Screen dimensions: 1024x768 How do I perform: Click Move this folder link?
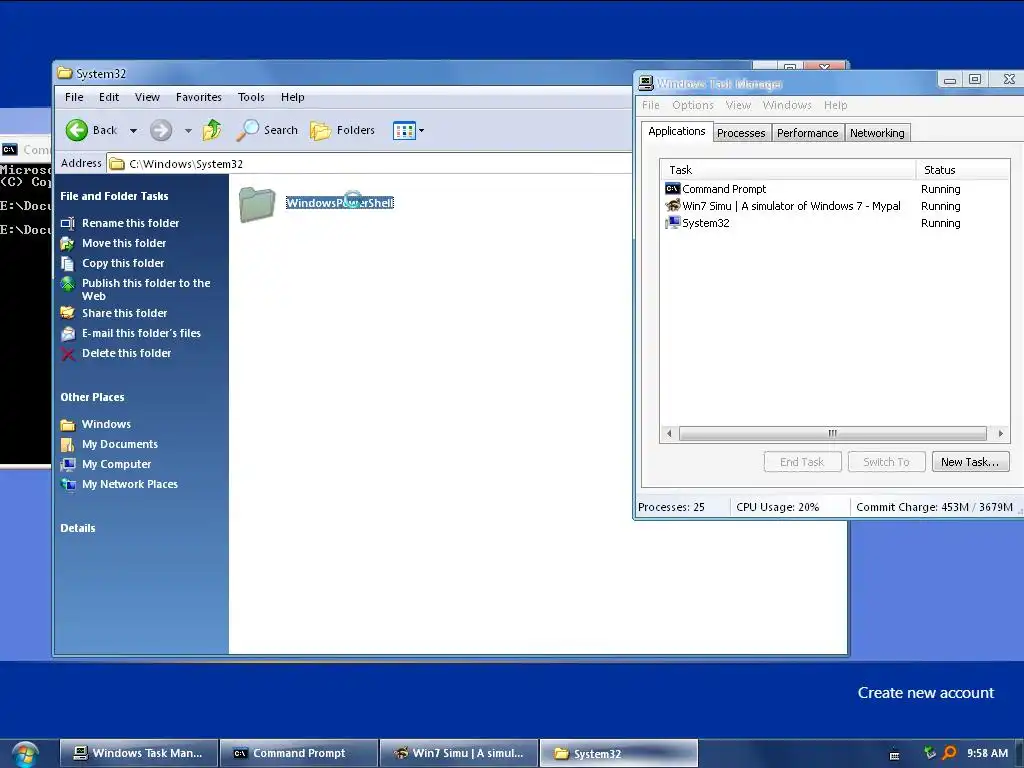123,243
